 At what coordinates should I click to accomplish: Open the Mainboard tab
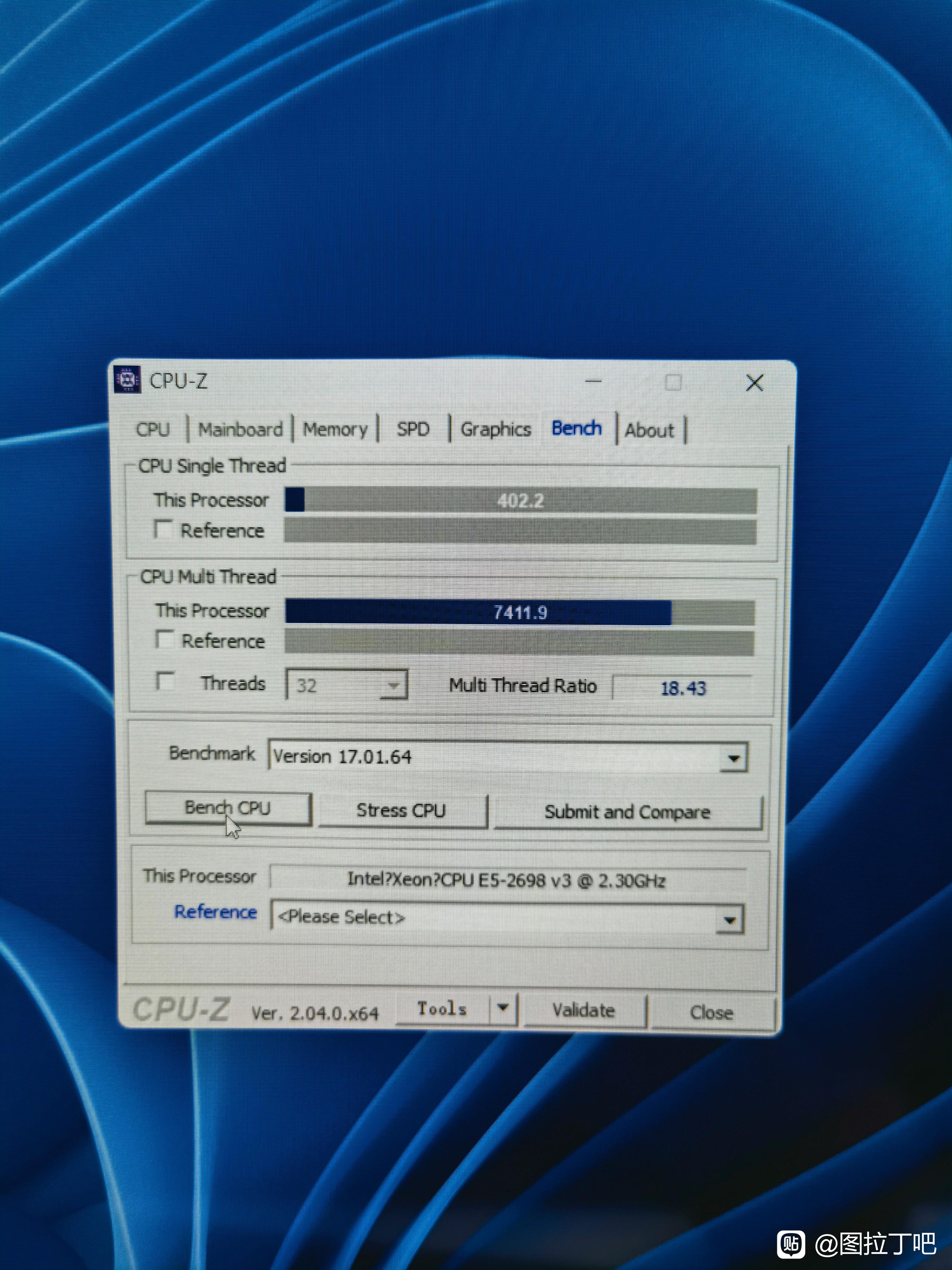[240, 429]
